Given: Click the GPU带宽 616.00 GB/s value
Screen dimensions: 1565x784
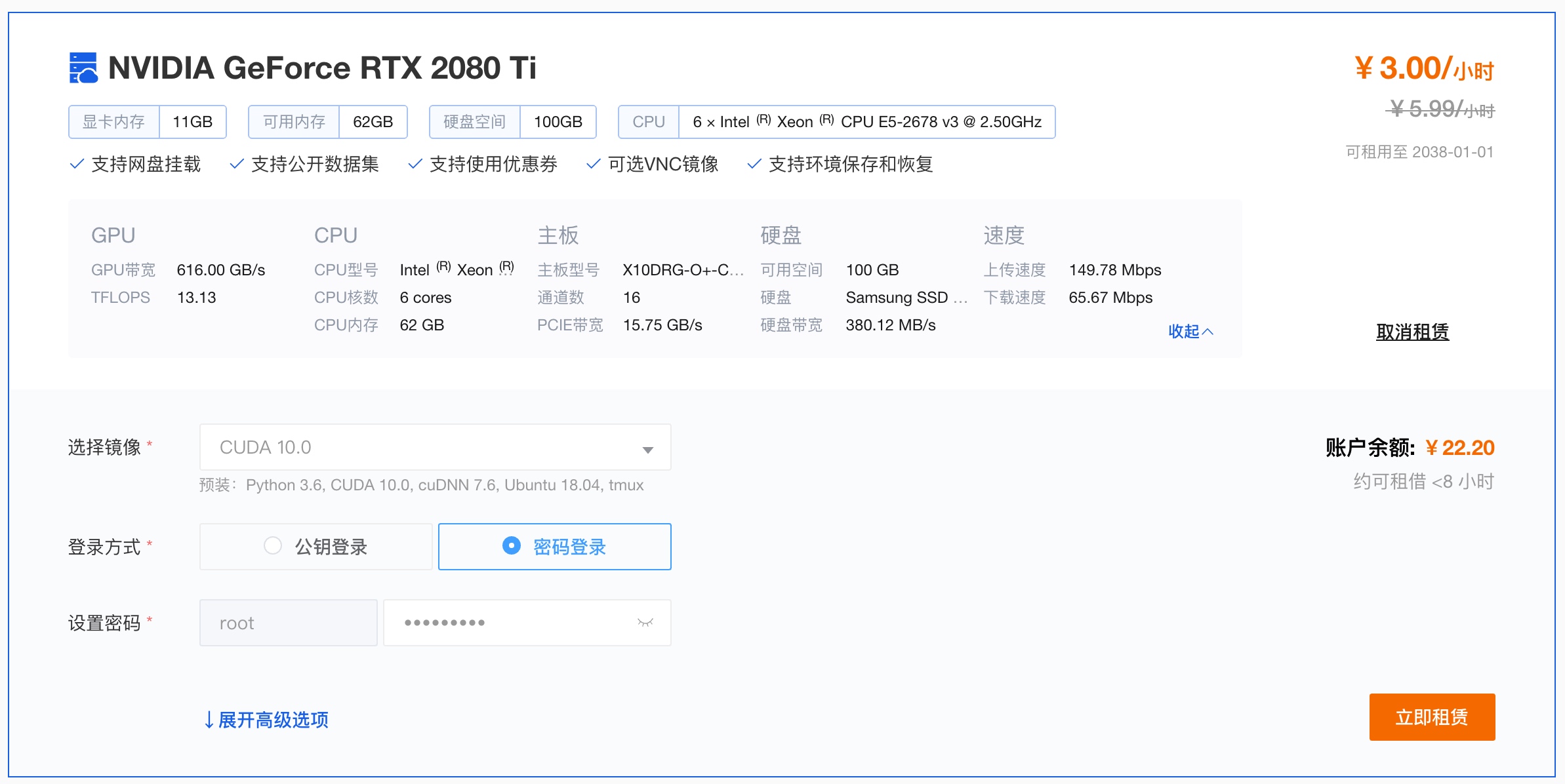Looking at the screenshot, I should click(x=221, y=270).
